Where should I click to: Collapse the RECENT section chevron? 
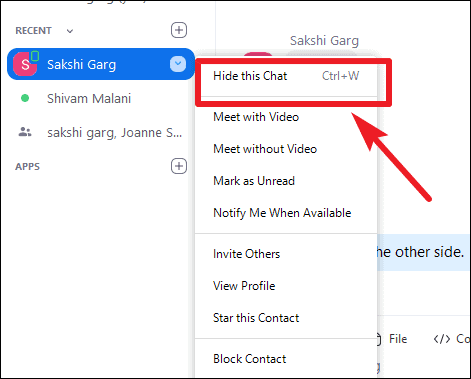(x=70, y=31)
